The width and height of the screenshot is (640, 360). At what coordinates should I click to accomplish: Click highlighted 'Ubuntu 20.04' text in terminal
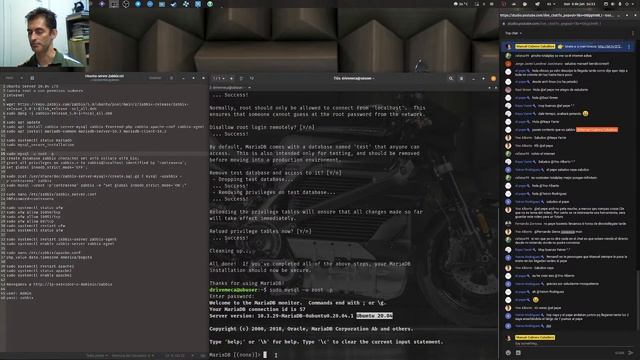coord(374,316)
